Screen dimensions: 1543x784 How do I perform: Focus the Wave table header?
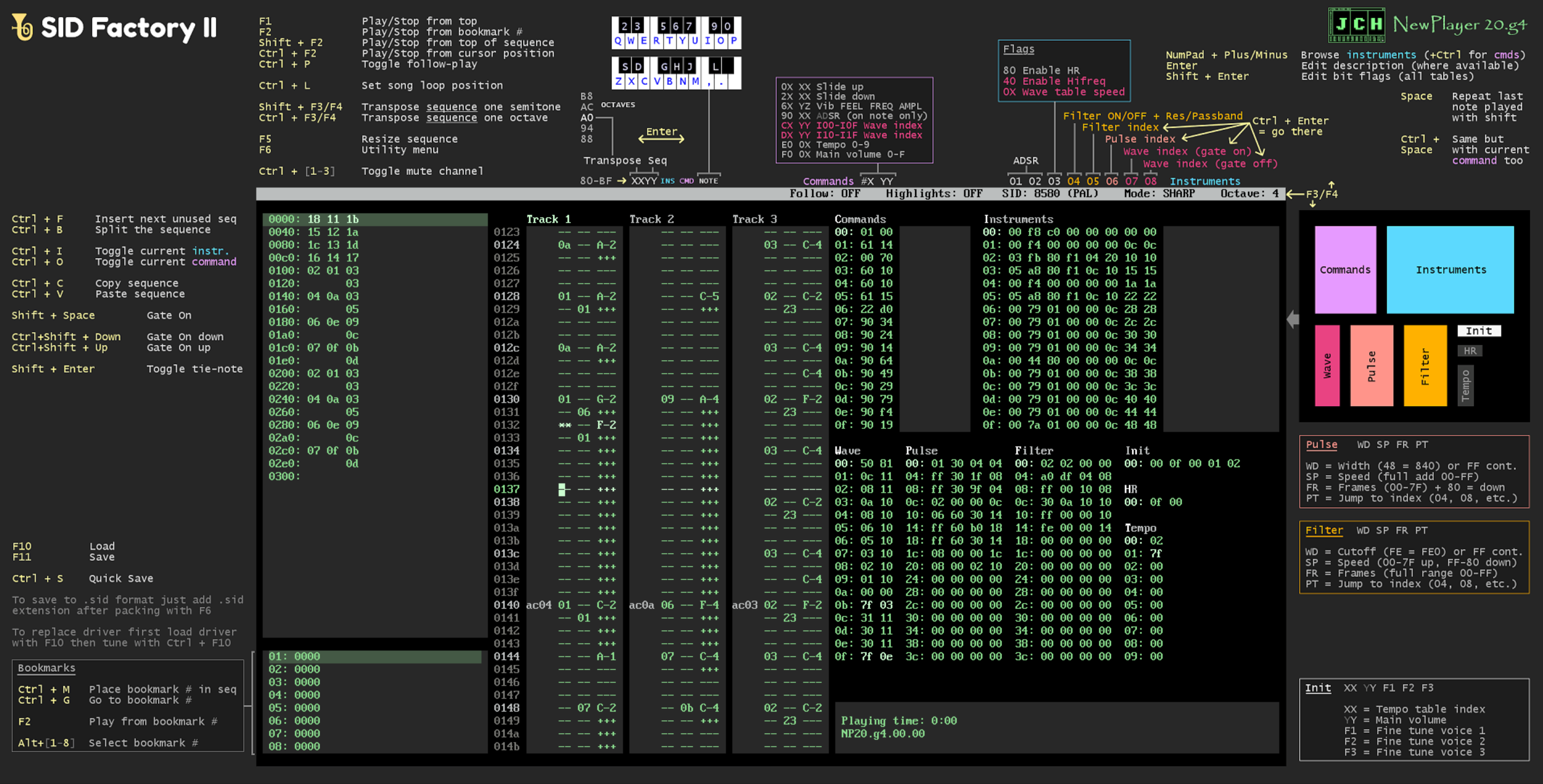(x=847, y=450)
